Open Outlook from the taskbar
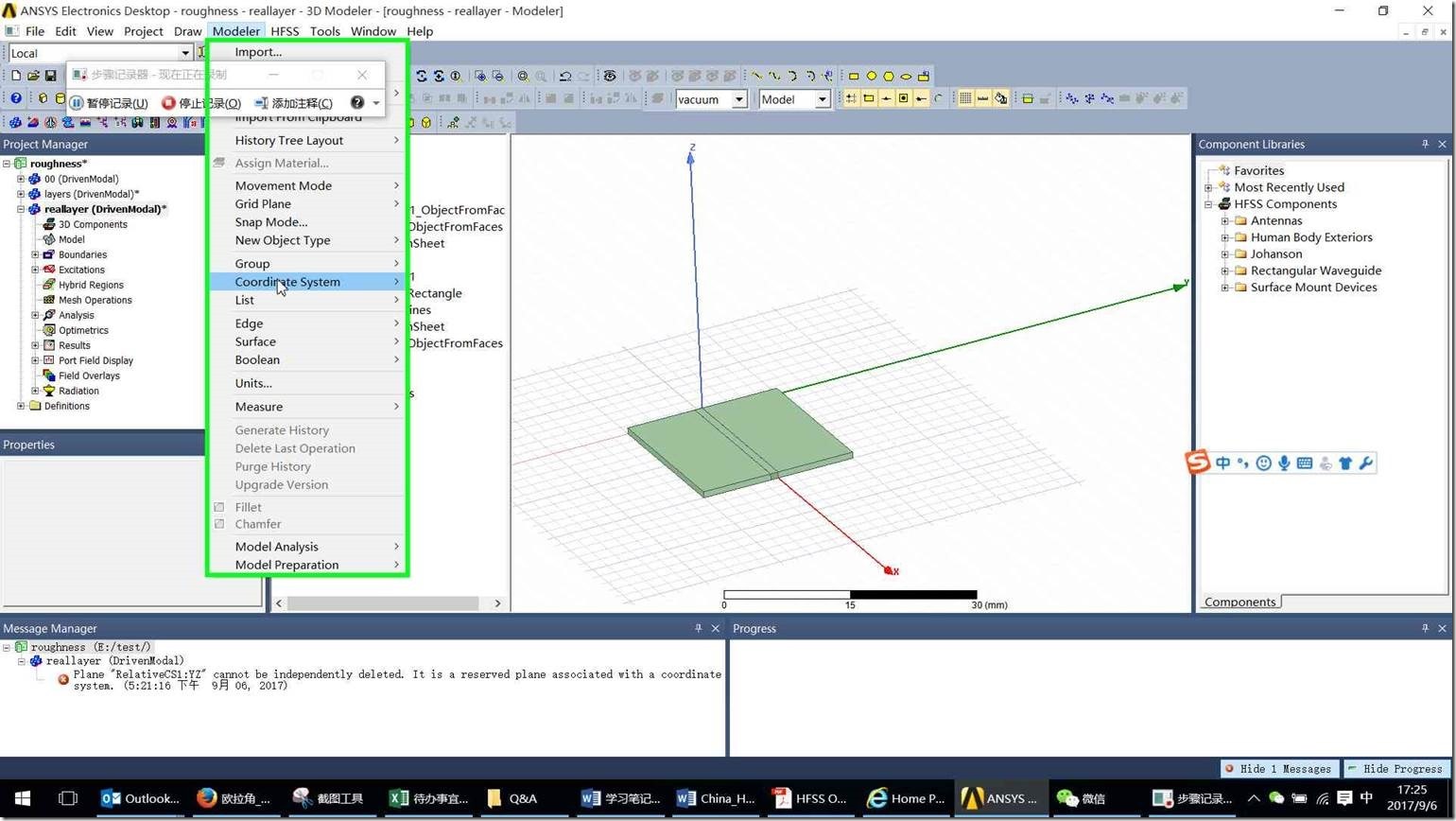Image resolution: width=1456 pixels, height=821 pixels. 140,798
